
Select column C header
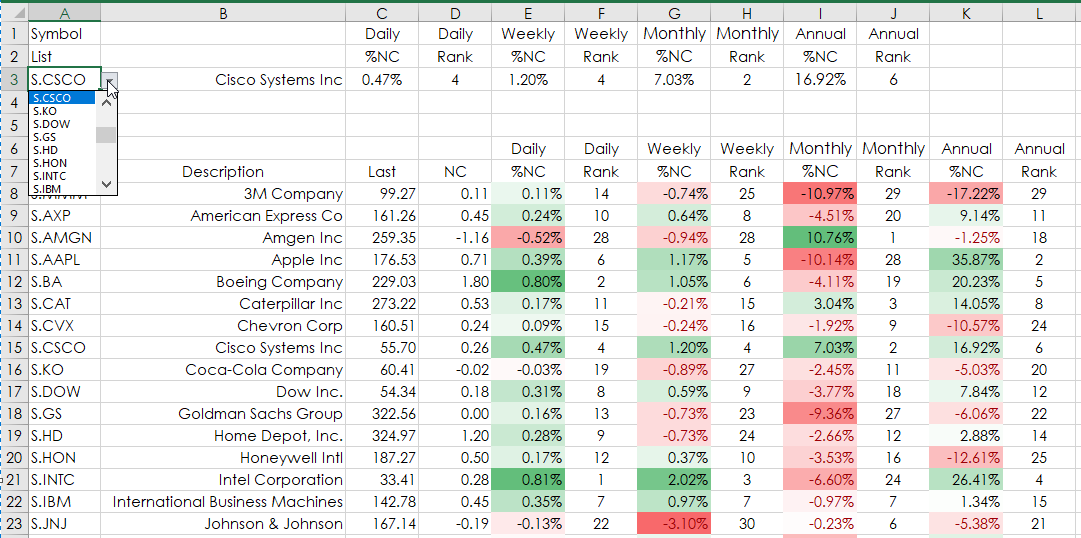tap(383, 12)
